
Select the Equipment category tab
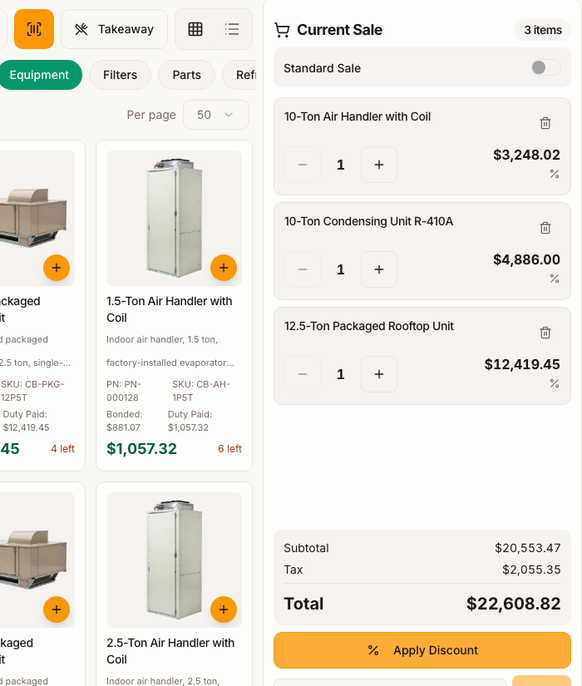point(39,75)
